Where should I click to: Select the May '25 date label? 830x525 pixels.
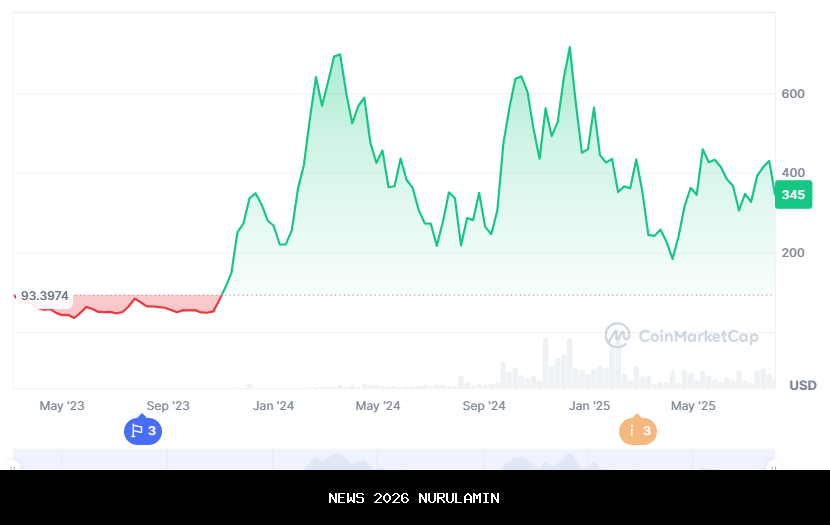[693, 406]
